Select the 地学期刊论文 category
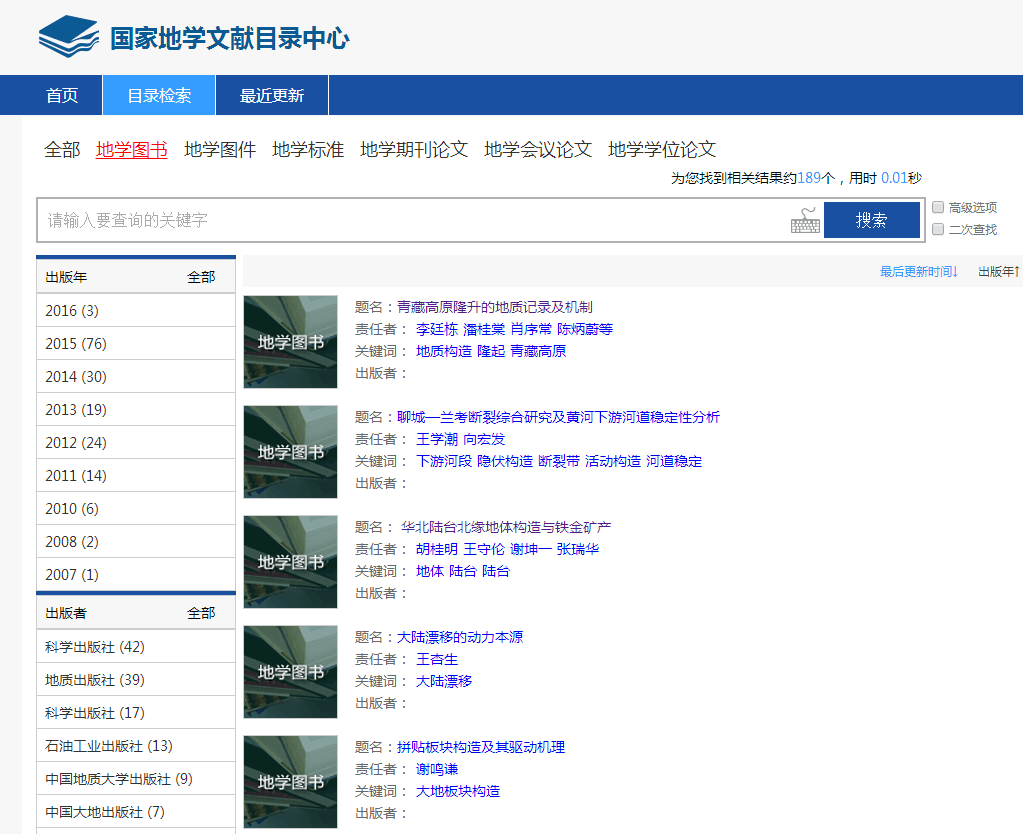The image size is (1023, 834). (x=414, y=150)
